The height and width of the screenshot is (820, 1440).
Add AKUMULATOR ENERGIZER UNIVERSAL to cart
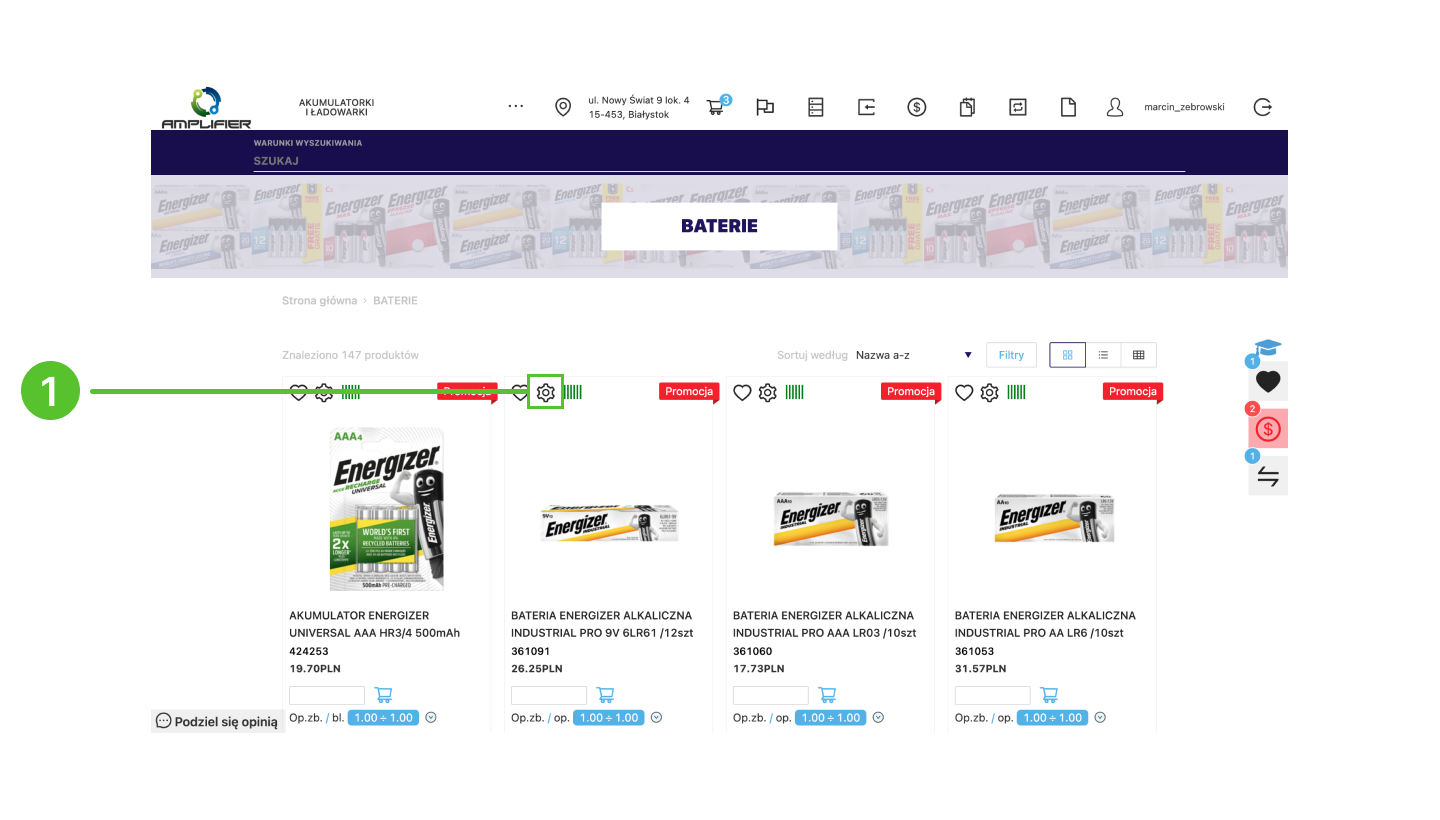(383, 695)
